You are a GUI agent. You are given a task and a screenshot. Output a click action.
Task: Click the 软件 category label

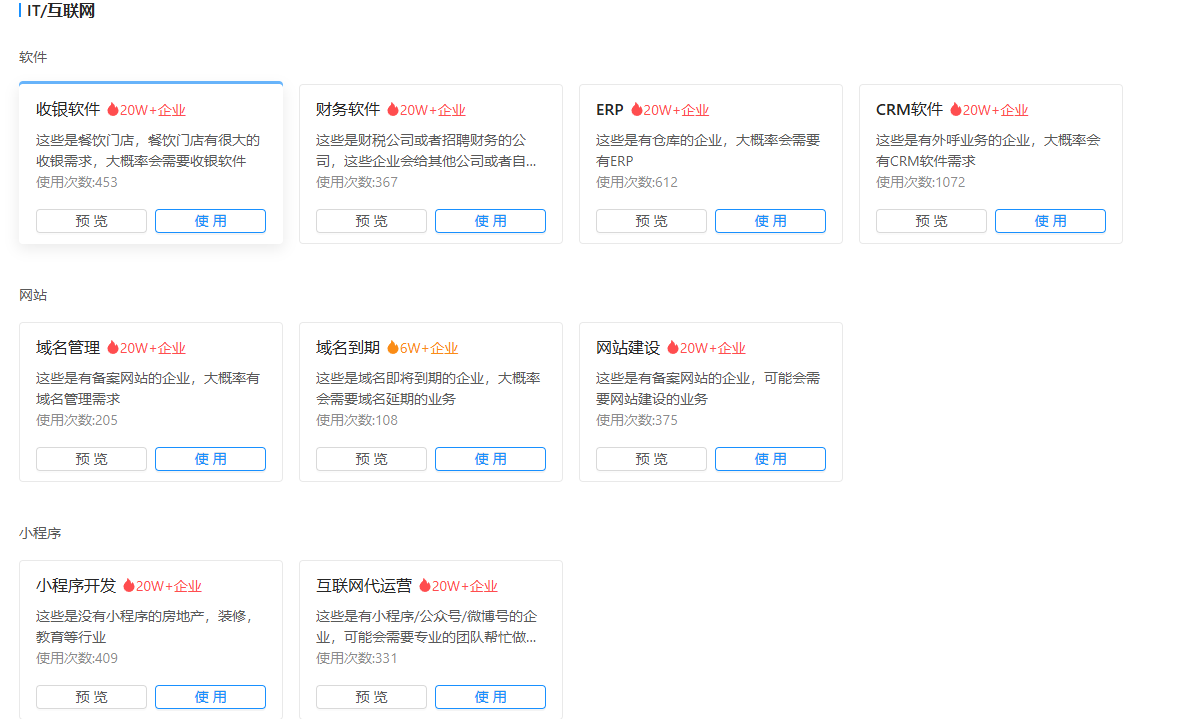tap(33, 57)
